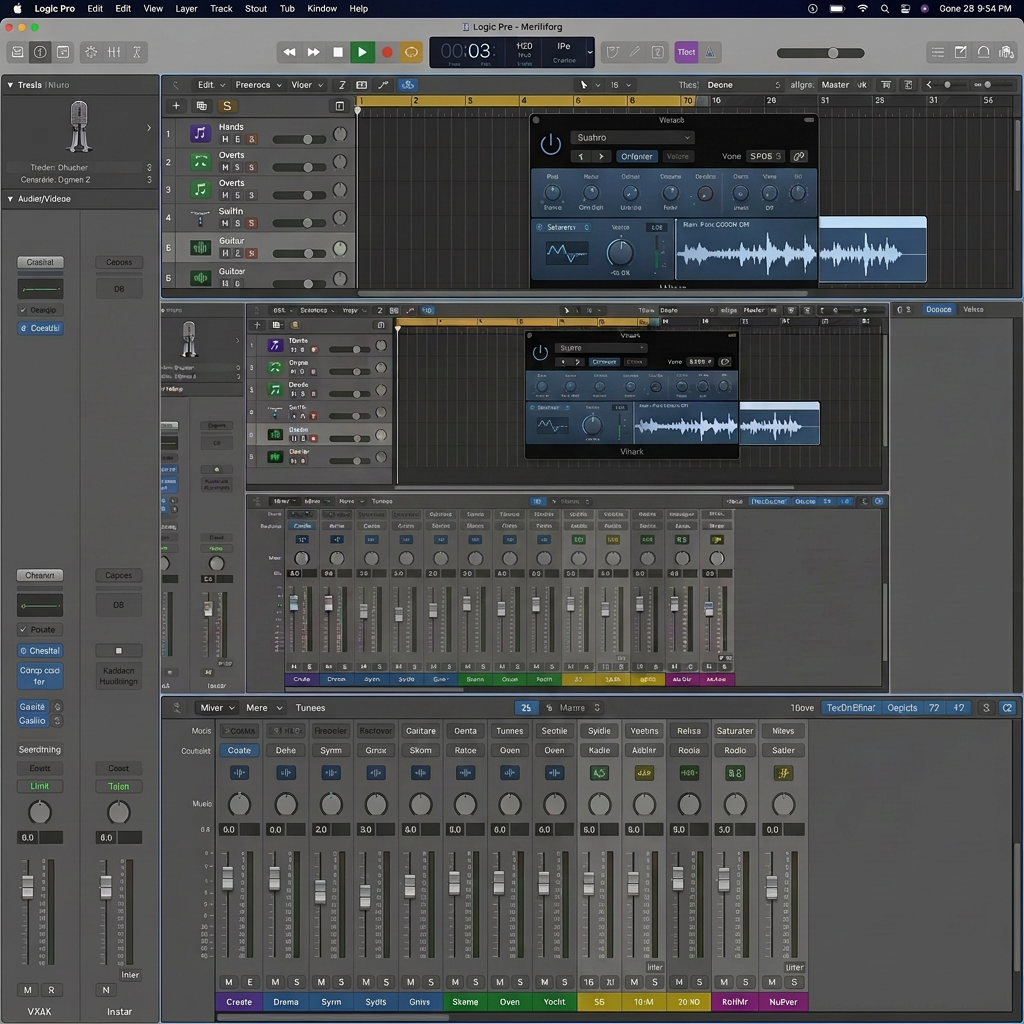This screenshot has height=1024, width=1024.
Task: Click the Inspector info icon
Action: point(40,52)
